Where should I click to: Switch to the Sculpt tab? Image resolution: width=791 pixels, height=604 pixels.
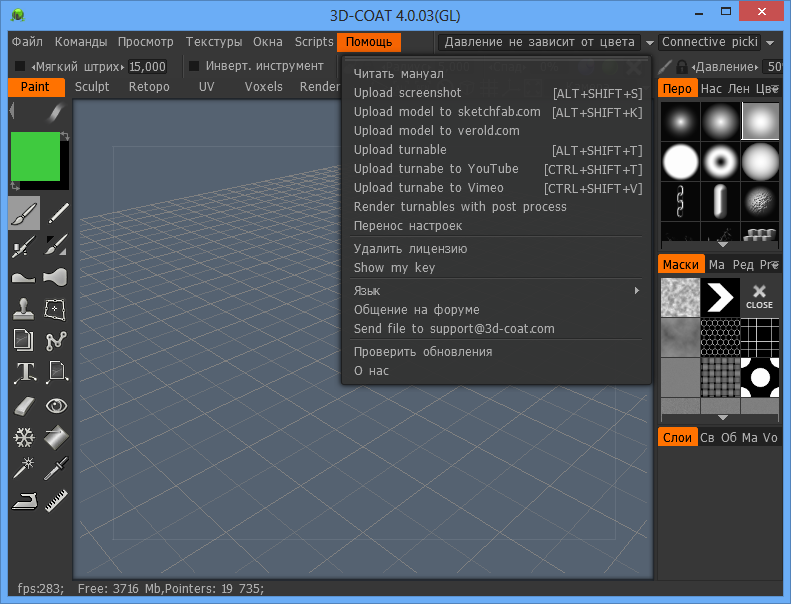coord(92,87)
